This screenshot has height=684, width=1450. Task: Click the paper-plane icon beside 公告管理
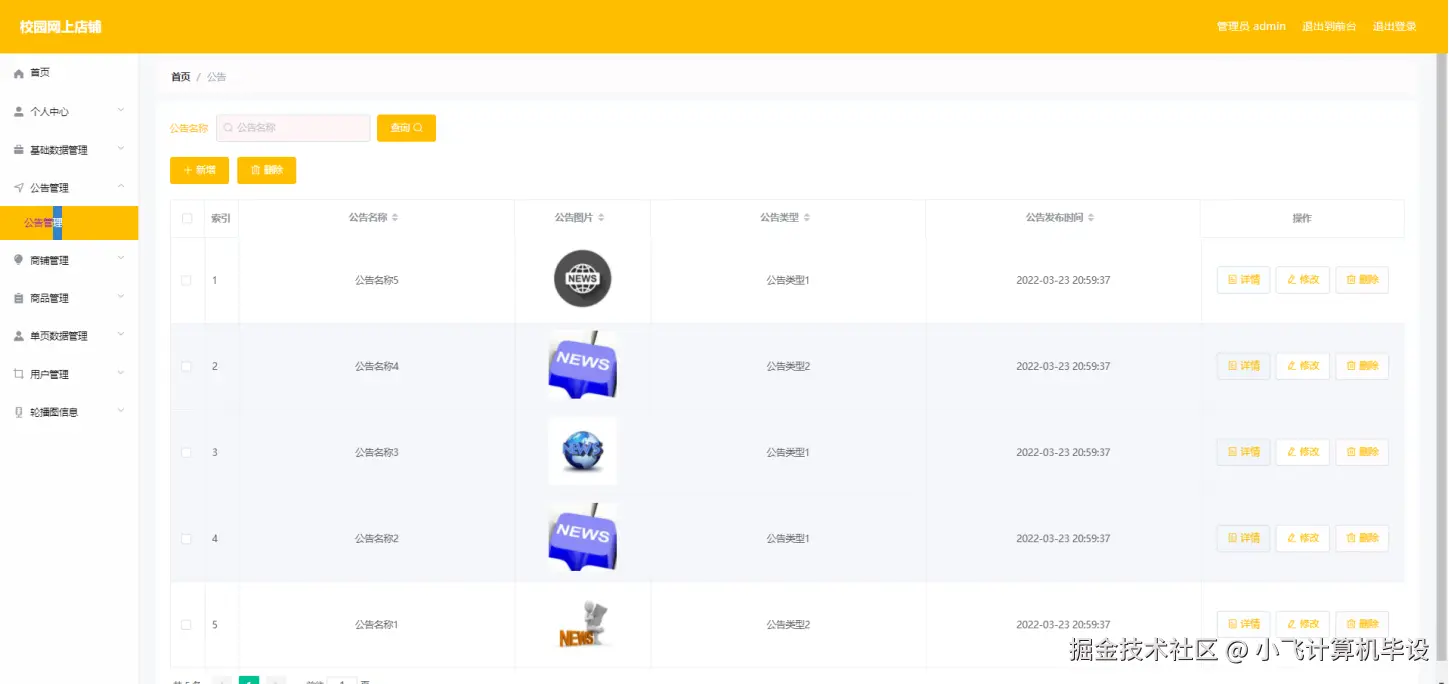click(x=18, y=188)
